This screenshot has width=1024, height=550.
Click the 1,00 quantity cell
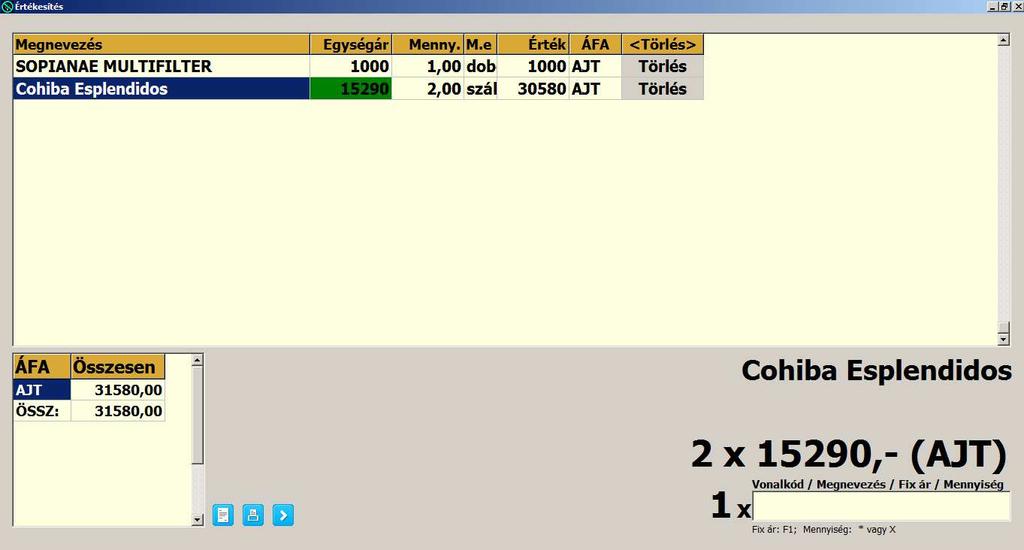pyautogui.click(x=428, y=66)
